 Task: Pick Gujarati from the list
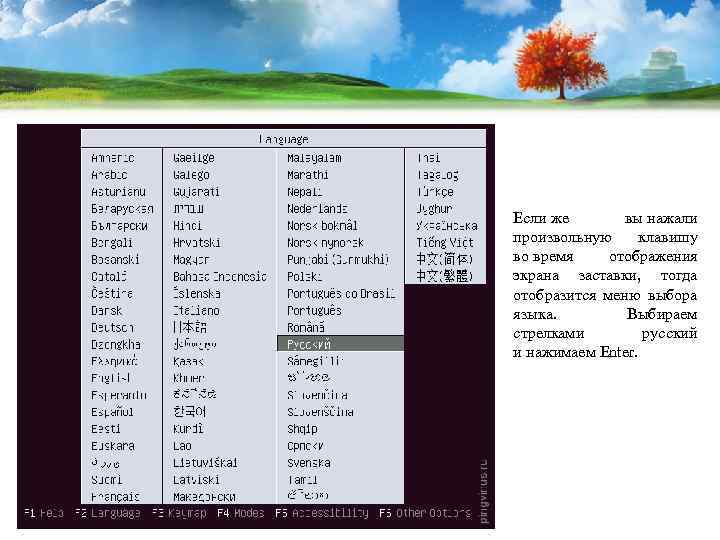click(x=197, y=192)
